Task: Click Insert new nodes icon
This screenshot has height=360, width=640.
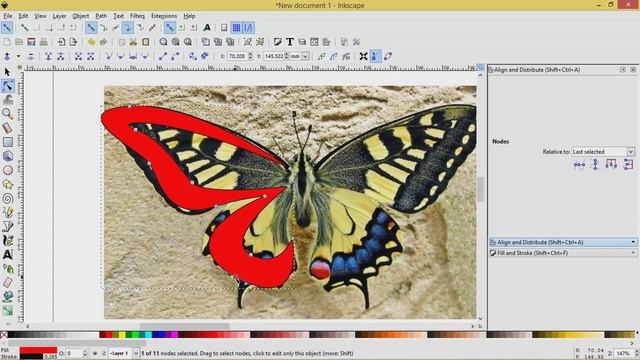Action: pyautogui.click(x=7, y=56)
